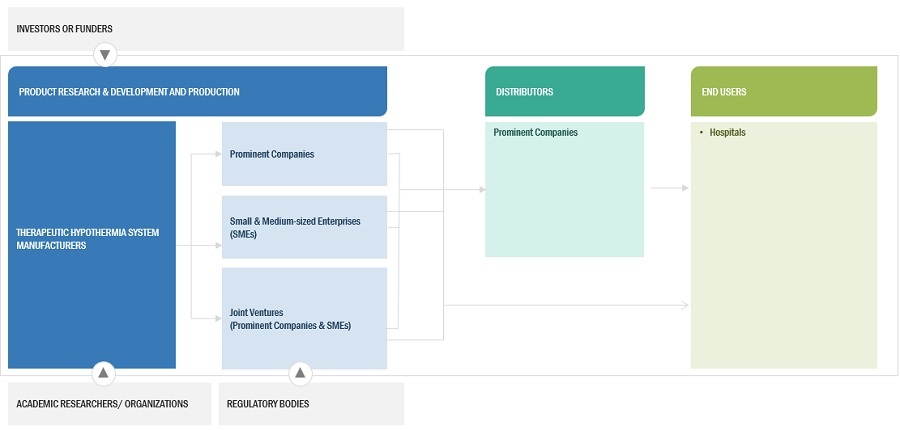
Task: Click the End Users header
Action: [783, 92]
